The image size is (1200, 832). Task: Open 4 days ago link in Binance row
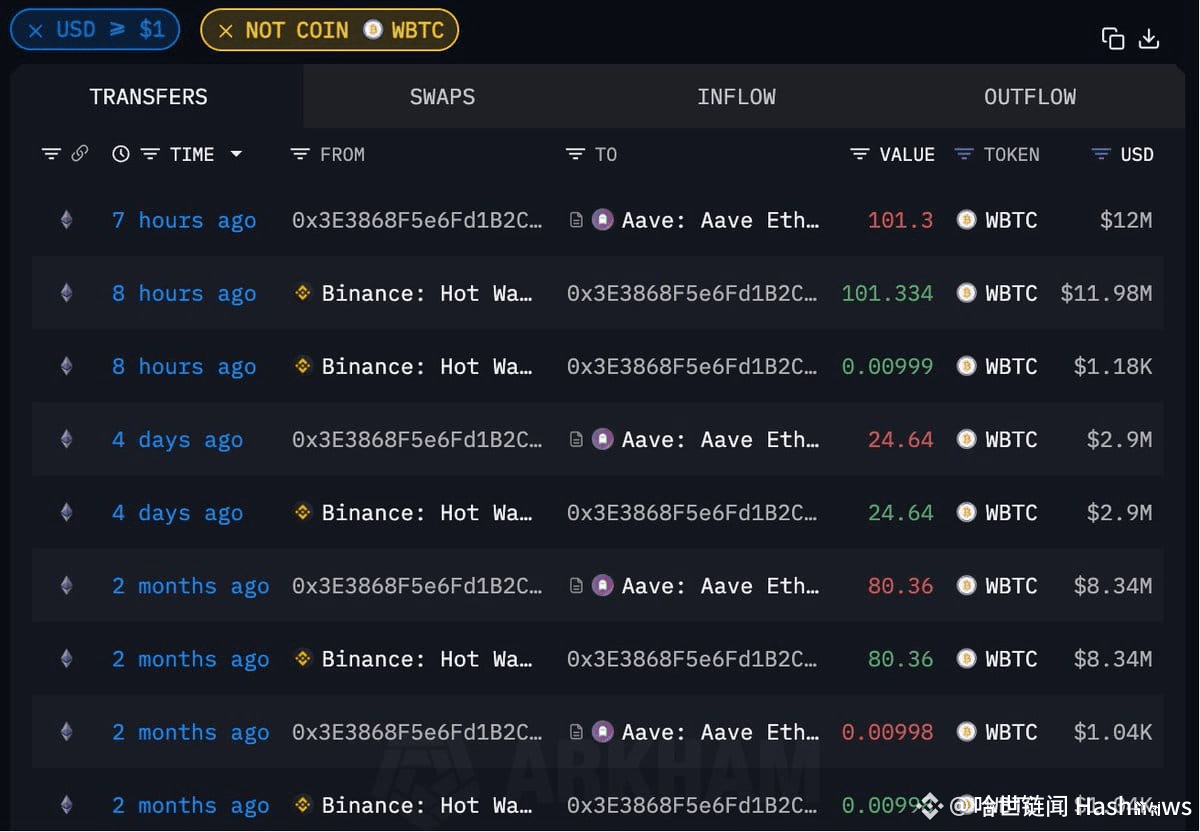[x=177, y=513]
